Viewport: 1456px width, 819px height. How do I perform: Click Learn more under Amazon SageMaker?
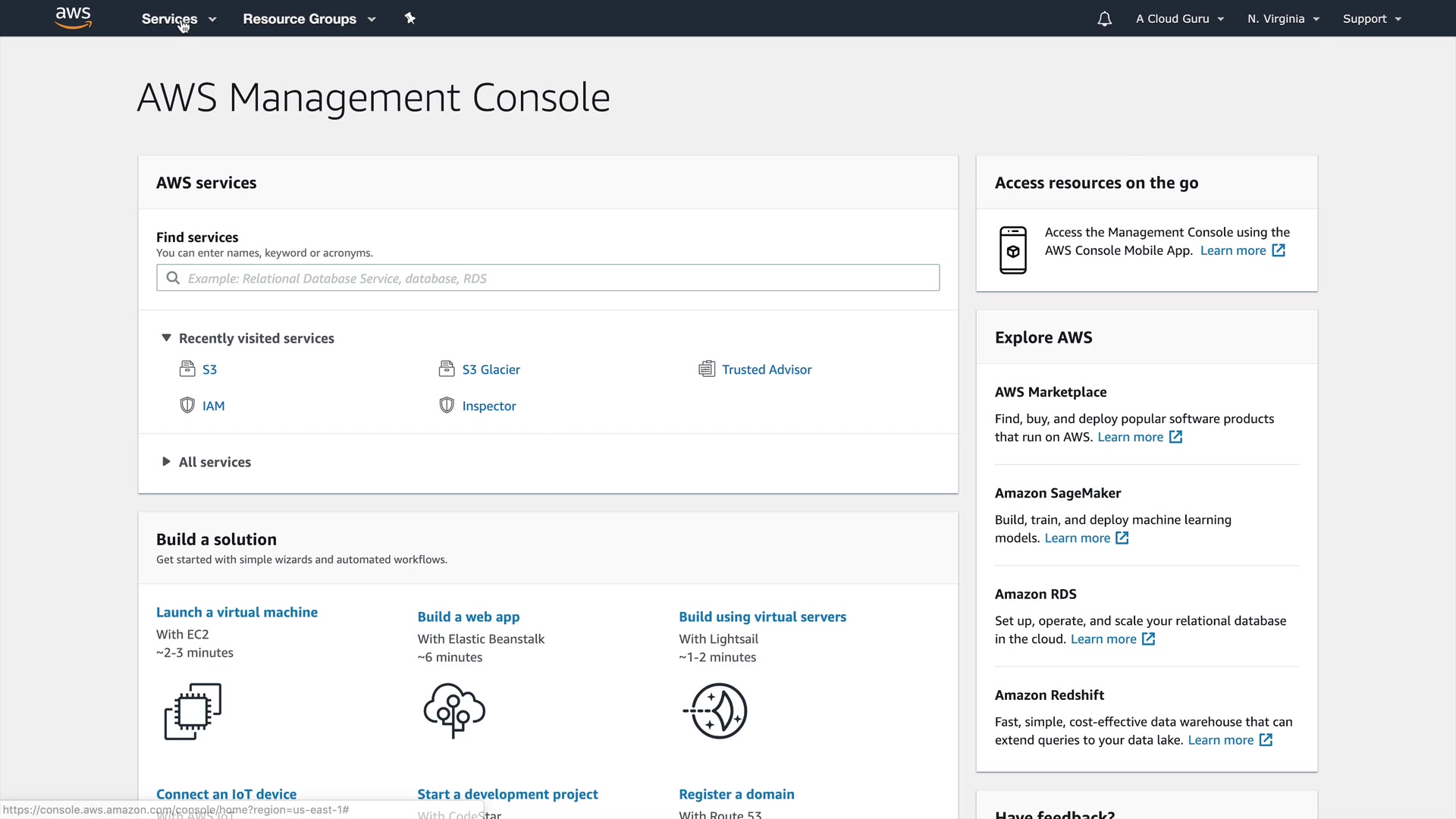tap(1077, 538)
